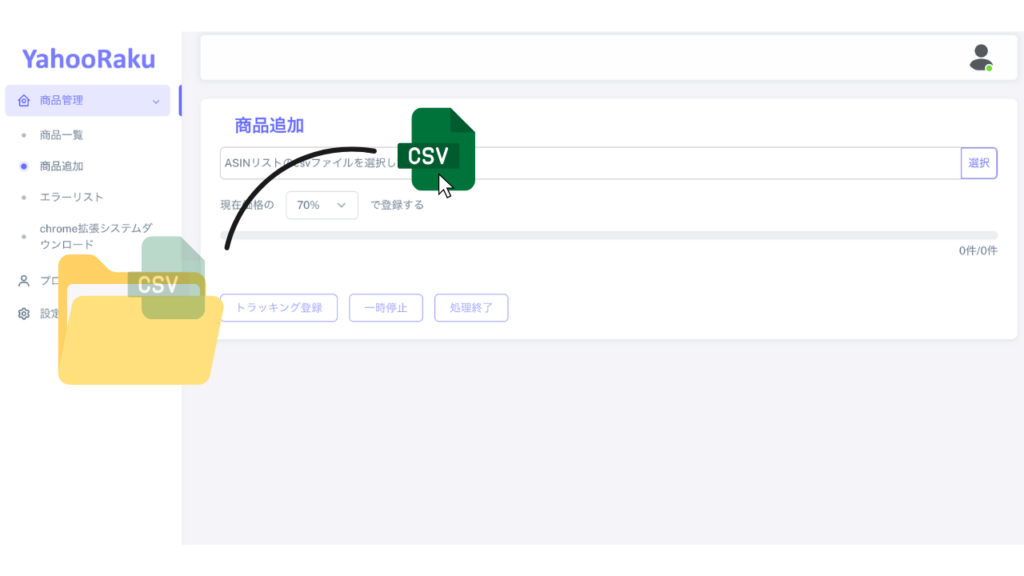Click the person icon in sidebar
Viewport: 1024px width, 576px height.
pos(24,281)
